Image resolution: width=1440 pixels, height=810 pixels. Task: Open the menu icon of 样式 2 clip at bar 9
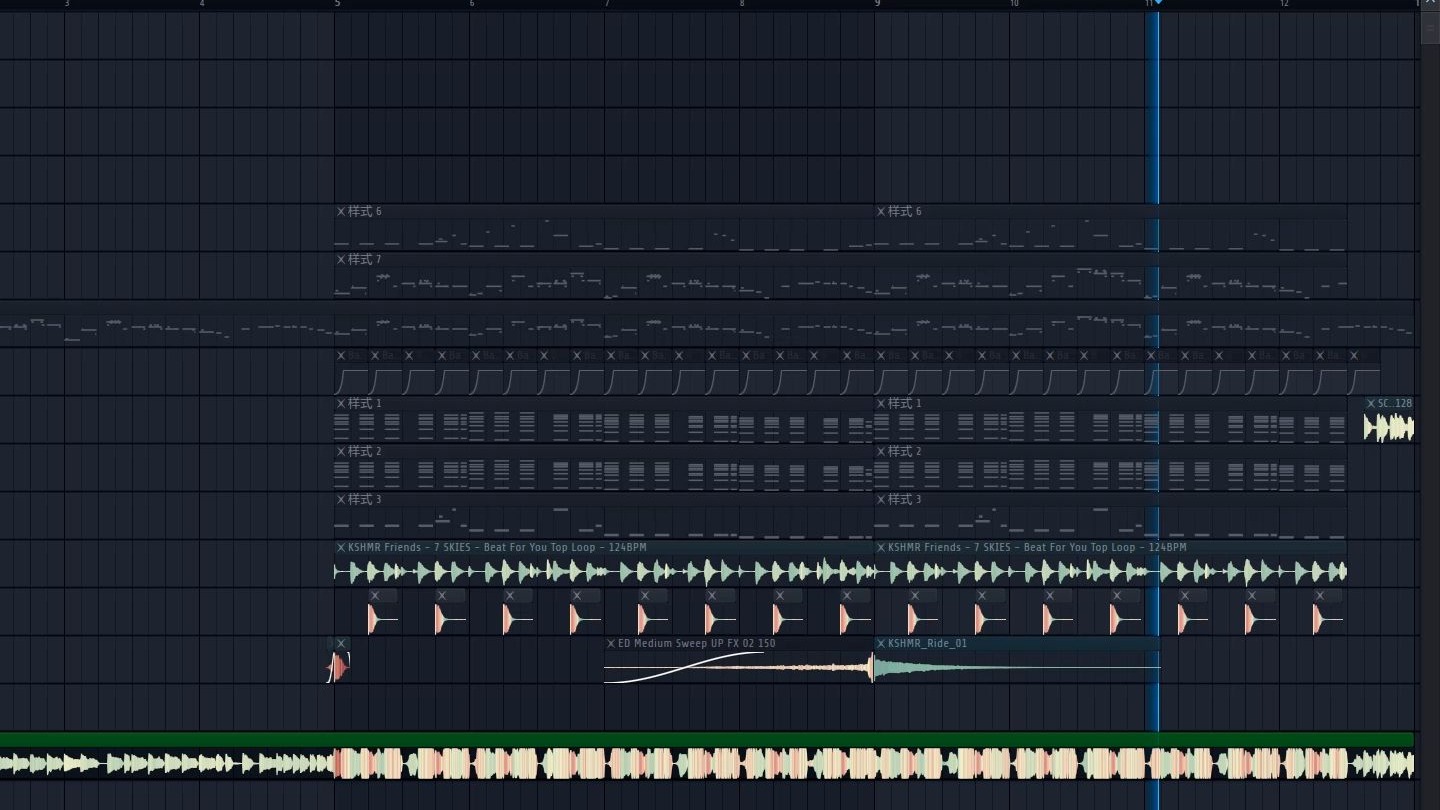(881, 451)
